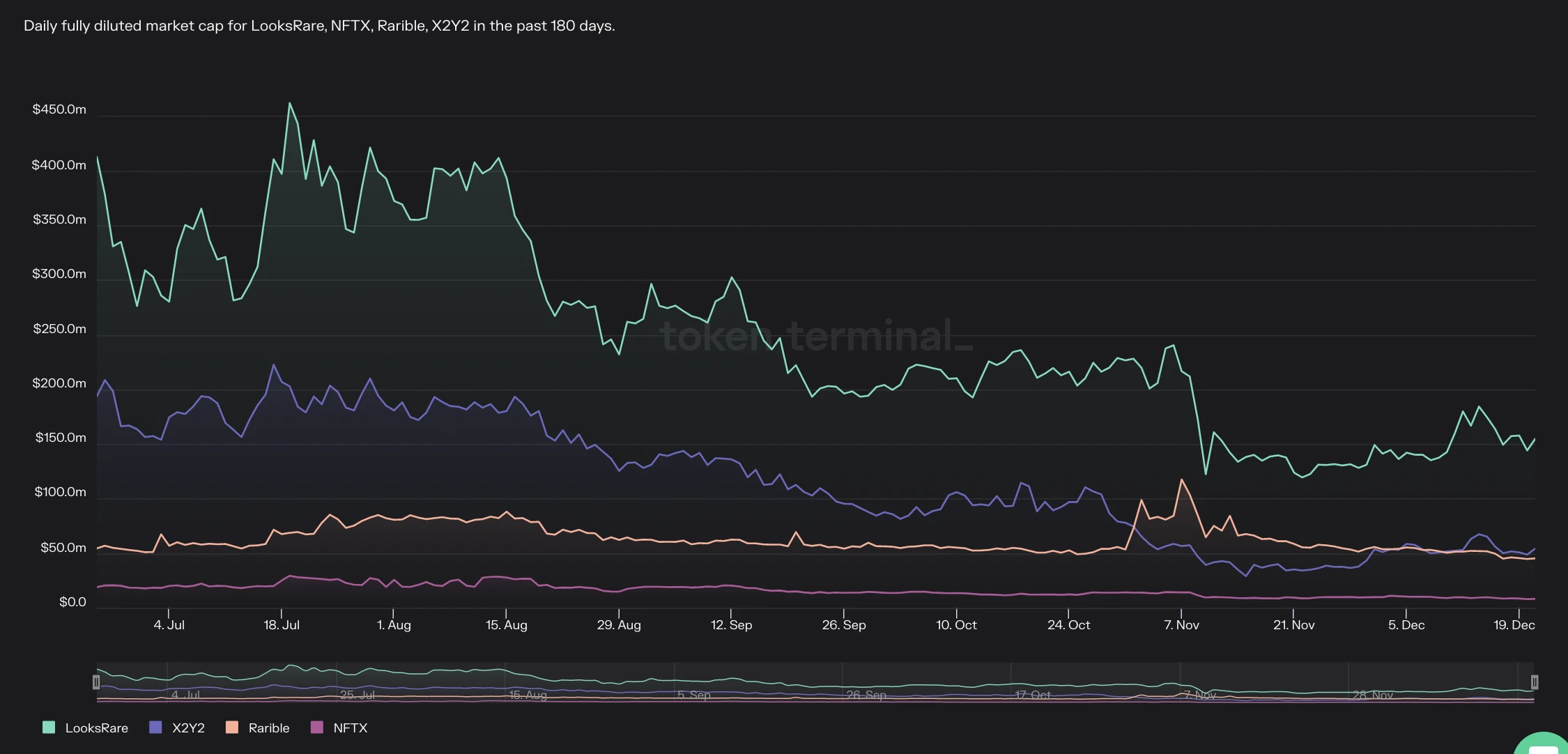This screenshot has width=1568, height=754.
Task: Click the LooksRare peak point in mid-July
Action: pos(290,103)
